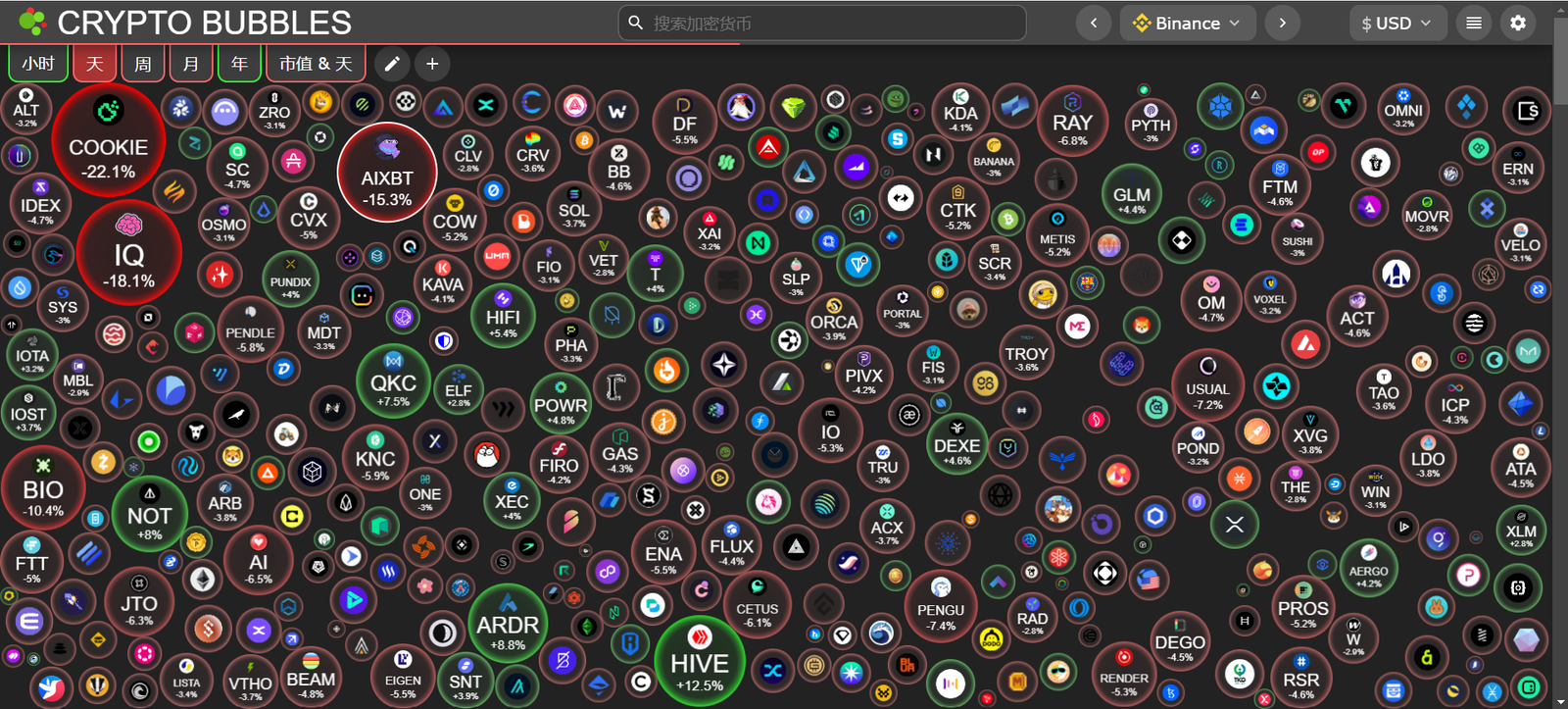Switch to the 小时 (hour) tab
Viewport: 1568px width, 709px height.
coord(38,64)
